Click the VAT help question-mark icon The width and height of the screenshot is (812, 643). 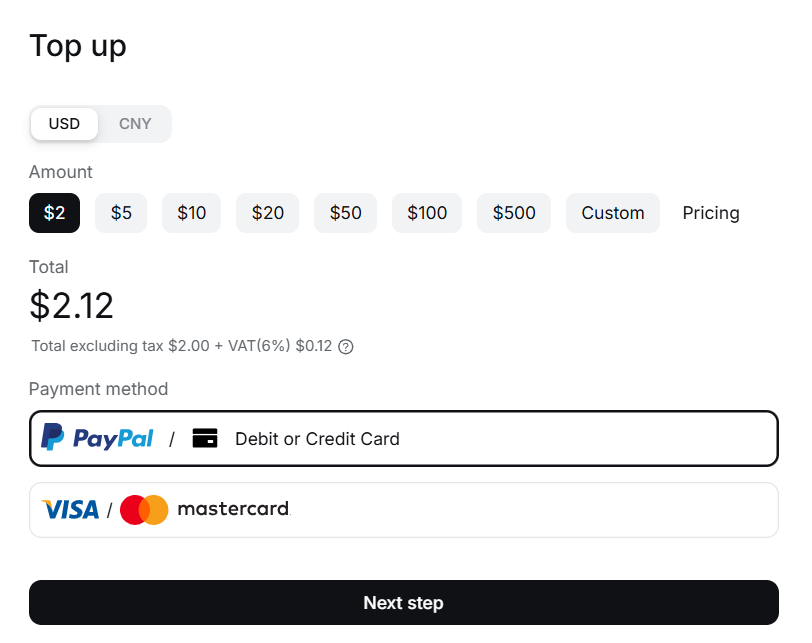click(345, 346)
